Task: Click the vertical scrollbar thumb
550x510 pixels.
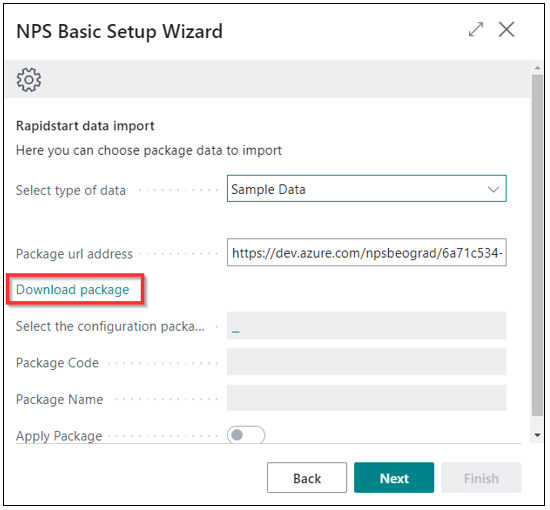Action: pyautogui.click(x=537, y=246)
